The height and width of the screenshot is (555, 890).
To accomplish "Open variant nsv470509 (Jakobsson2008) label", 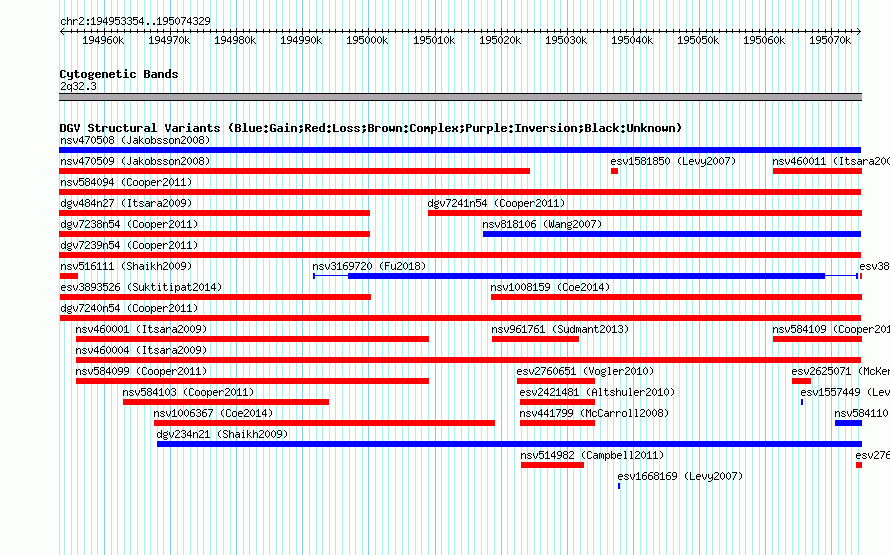I will 135,161.
